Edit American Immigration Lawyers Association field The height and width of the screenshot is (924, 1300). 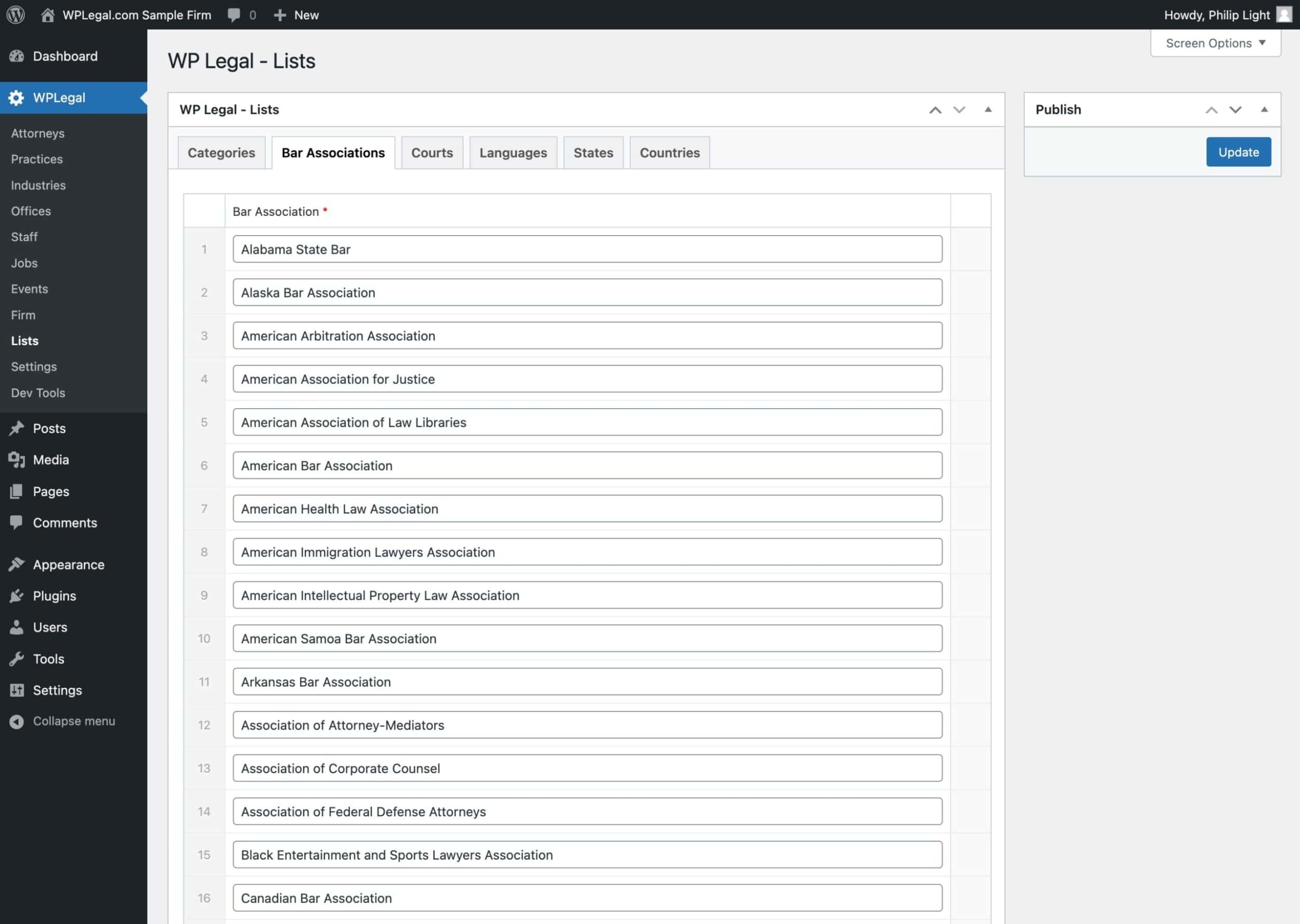(587, 552)
